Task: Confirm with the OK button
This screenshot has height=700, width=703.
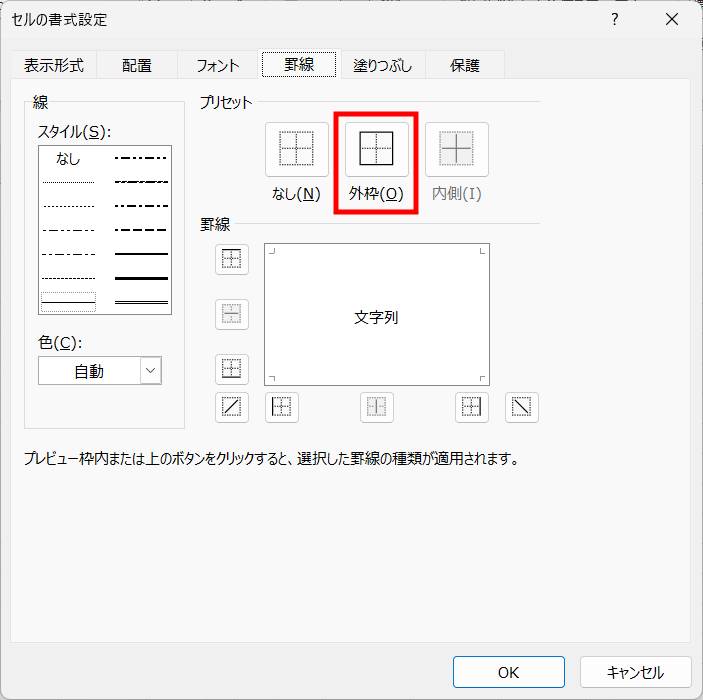Action: click(508, 672)
